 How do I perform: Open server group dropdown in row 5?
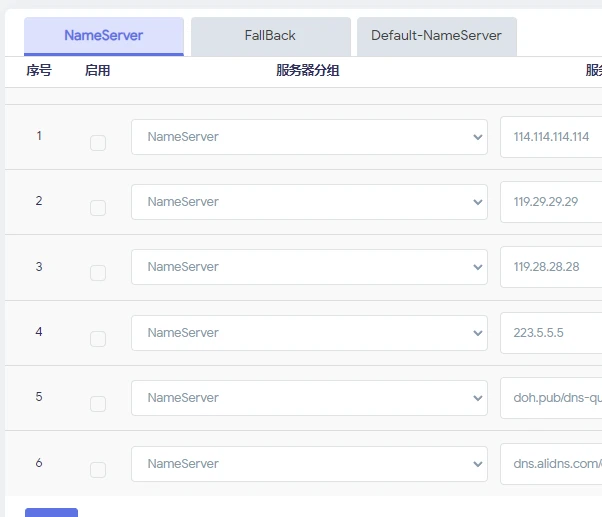click(x=309, y=398)
